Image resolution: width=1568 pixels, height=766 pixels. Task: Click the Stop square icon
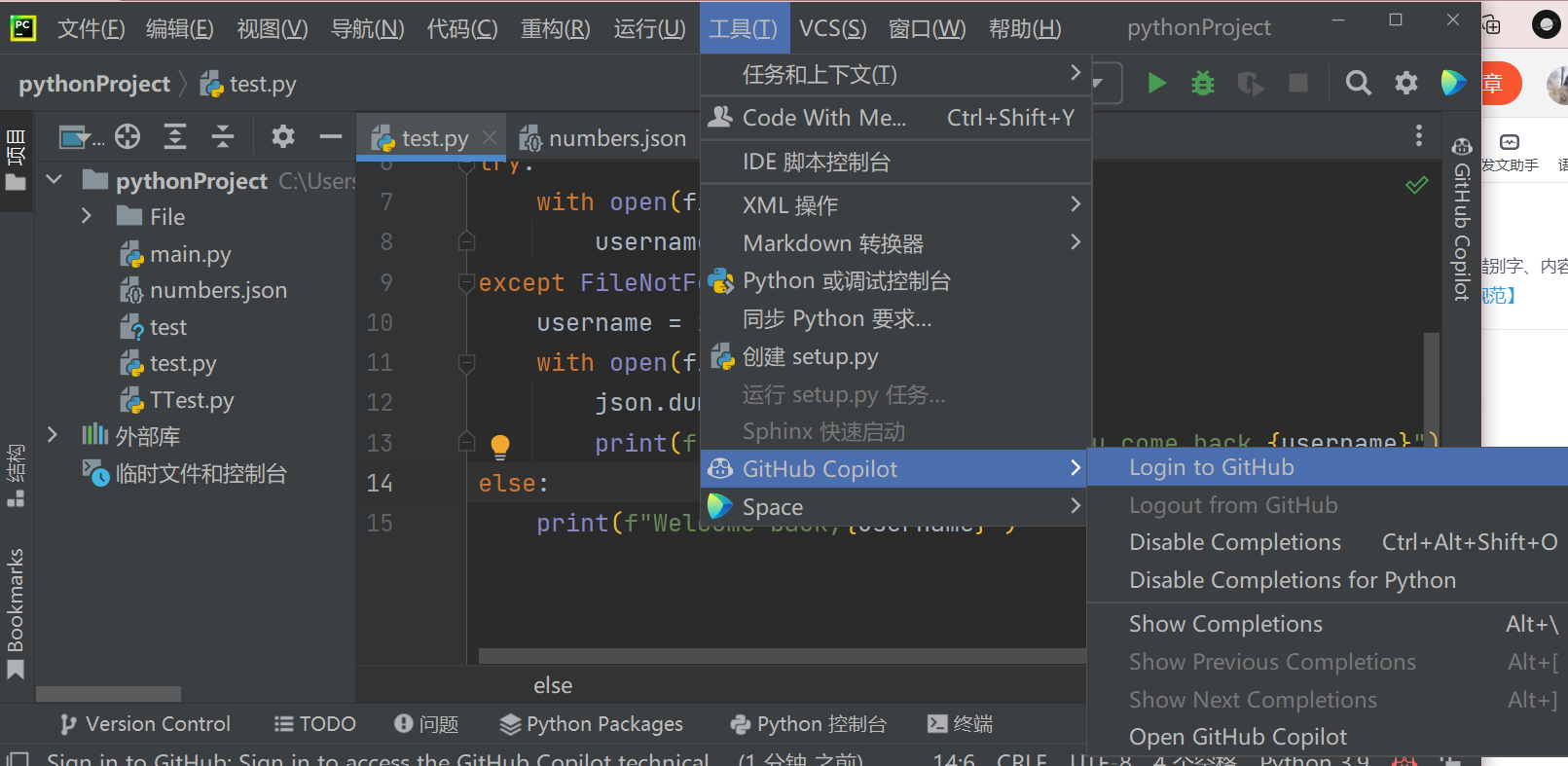1298,83
